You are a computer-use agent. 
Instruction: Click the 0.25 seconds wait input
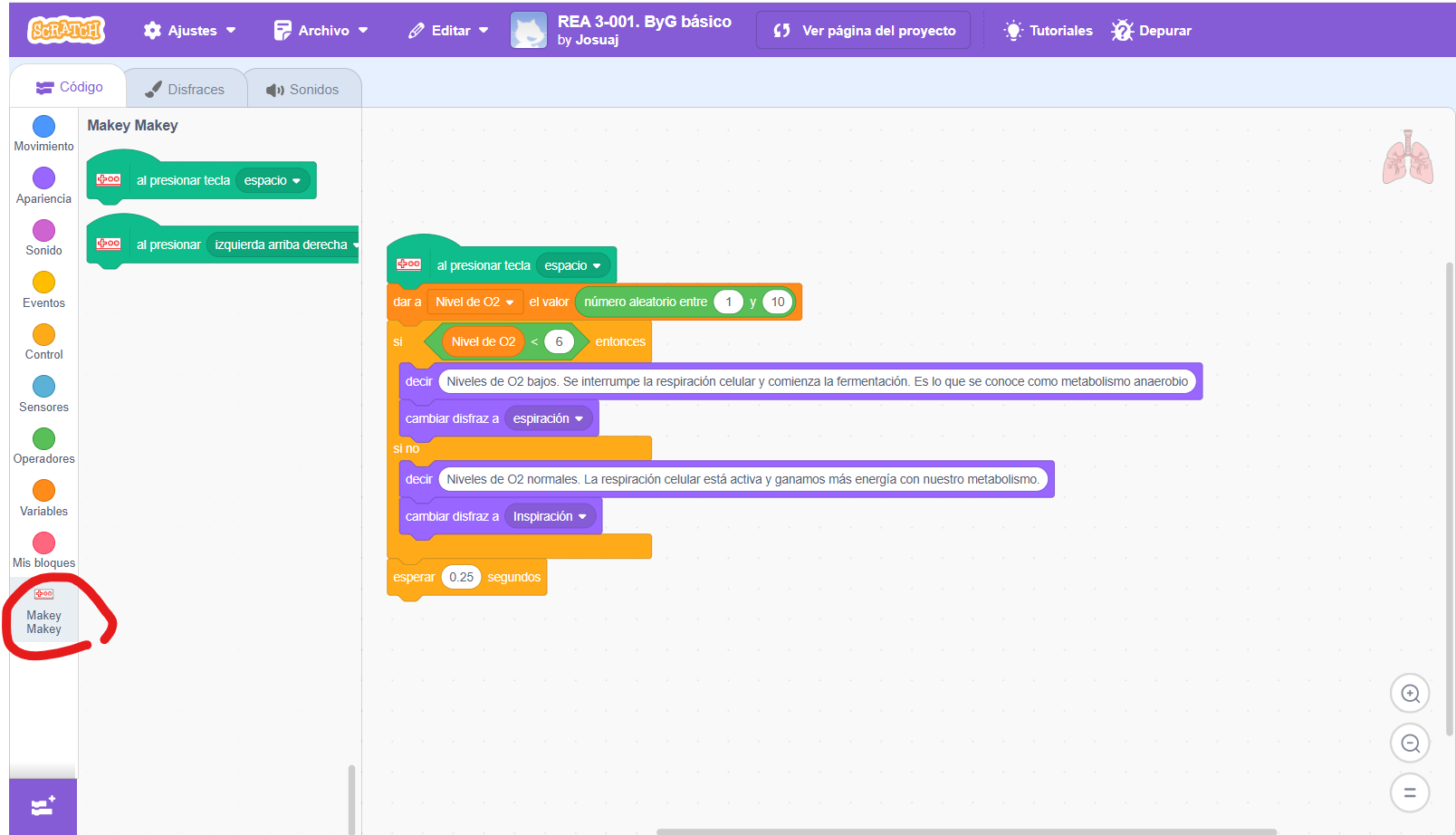coord(461,578)
